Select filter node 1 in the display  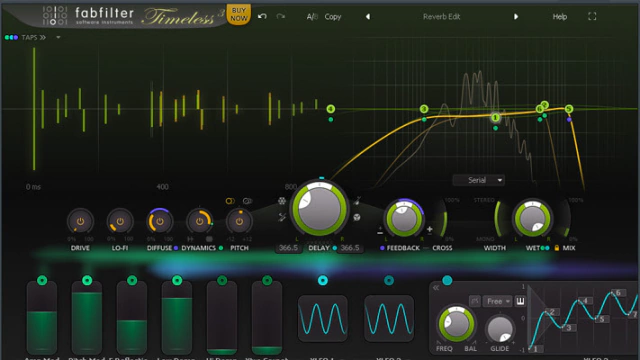click(x=495, y=118)
